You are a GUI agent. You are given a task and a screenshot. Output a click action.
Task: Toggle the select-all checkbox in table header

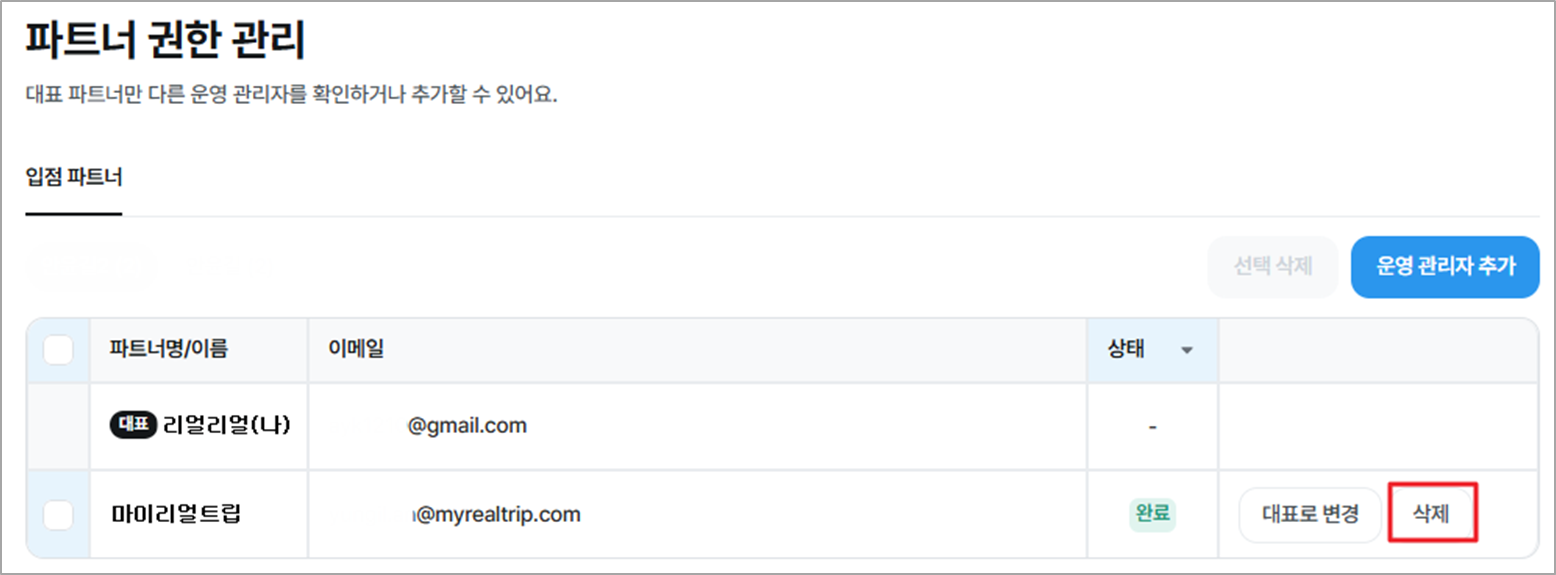(x=58, y=350)
